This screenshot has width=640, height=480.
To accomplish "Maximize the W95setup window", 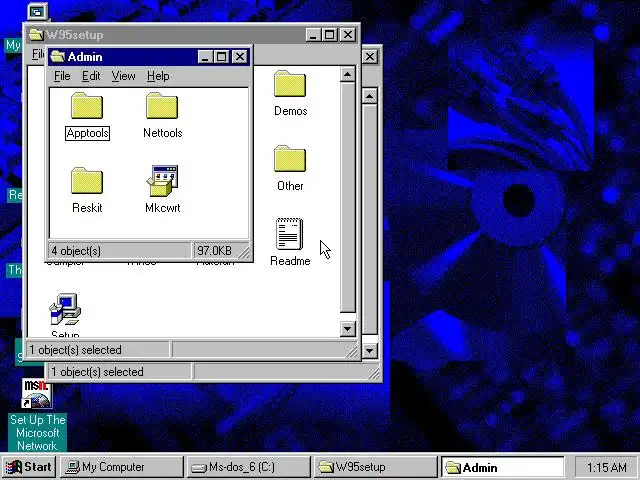I will click(x=329, y=35).
